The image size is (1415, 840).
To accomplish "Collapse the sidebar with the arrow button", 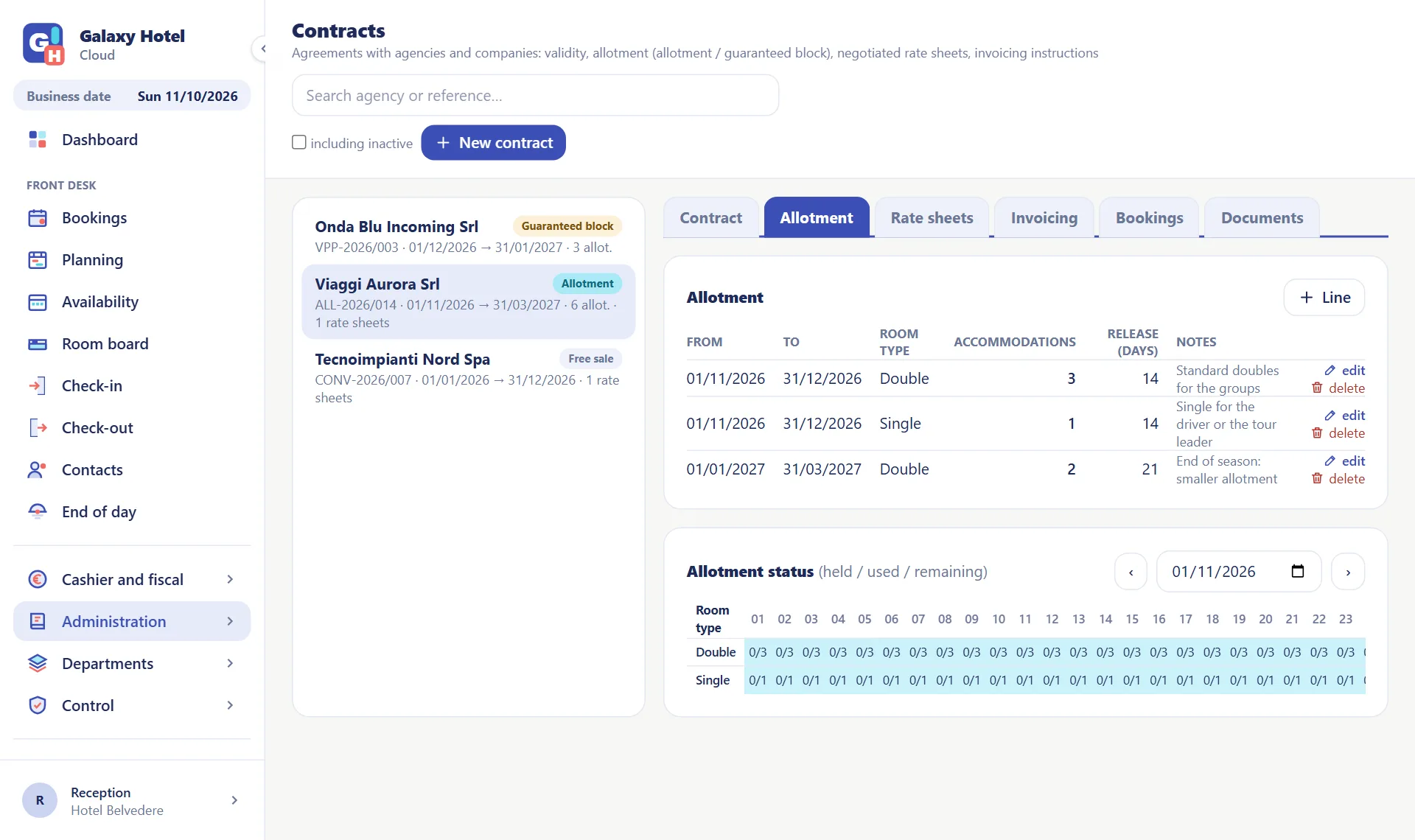I will pos(262,49).
